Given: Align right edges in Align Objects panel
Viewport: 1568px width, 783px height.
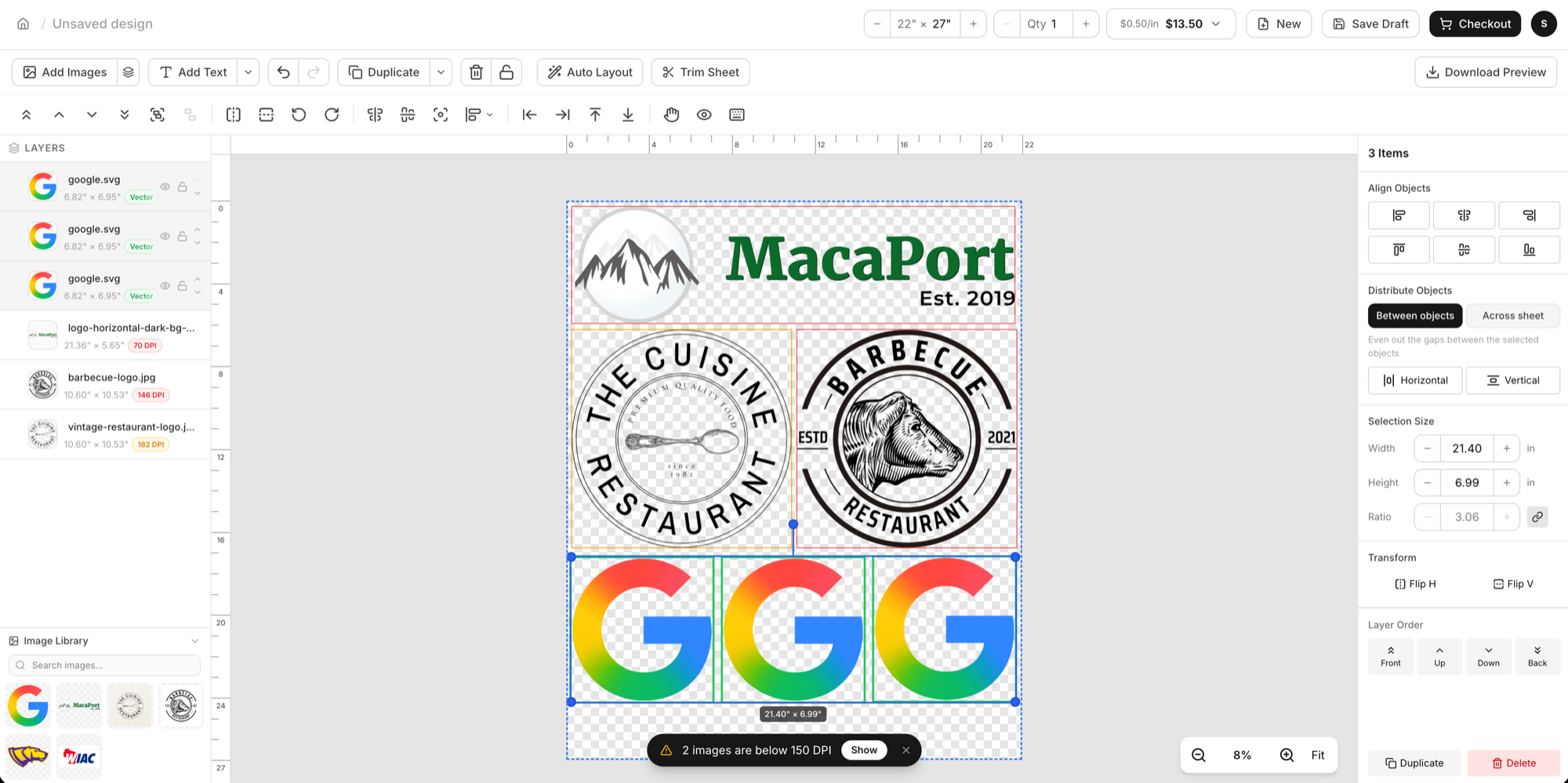Looking at the screenshot, I should pyautogui.click(x=1529, y=216).
